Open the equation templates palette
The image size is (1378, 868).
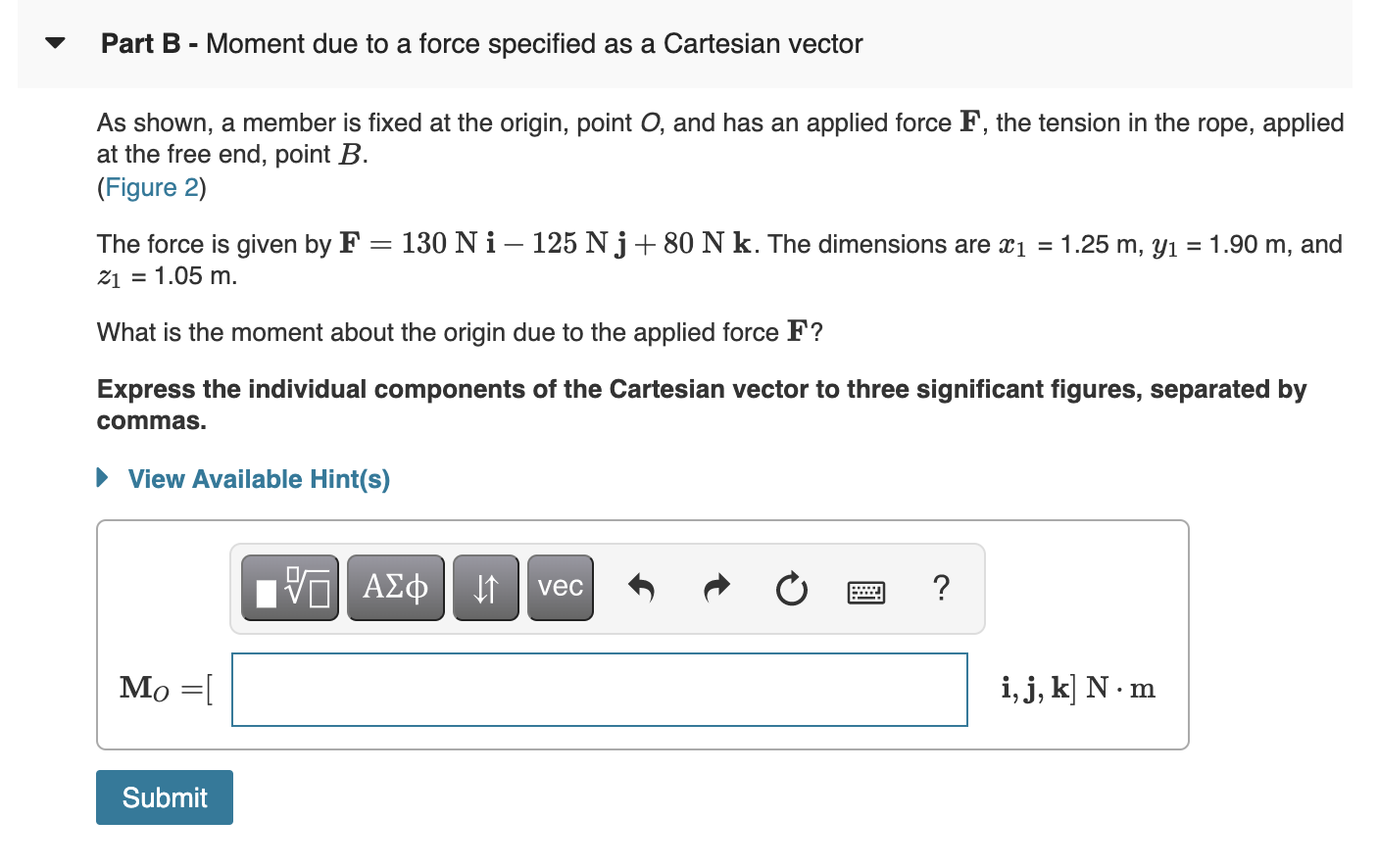[289, 587]
